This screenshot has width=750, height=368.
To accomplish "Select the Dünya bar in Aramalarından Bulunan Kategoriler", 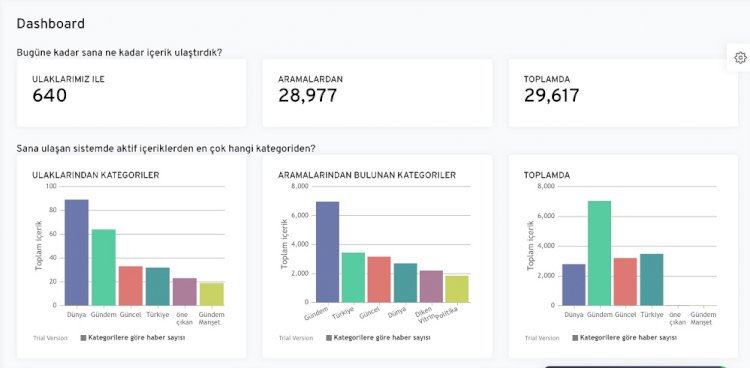I will pyautogui.click(x=406, y=283).
